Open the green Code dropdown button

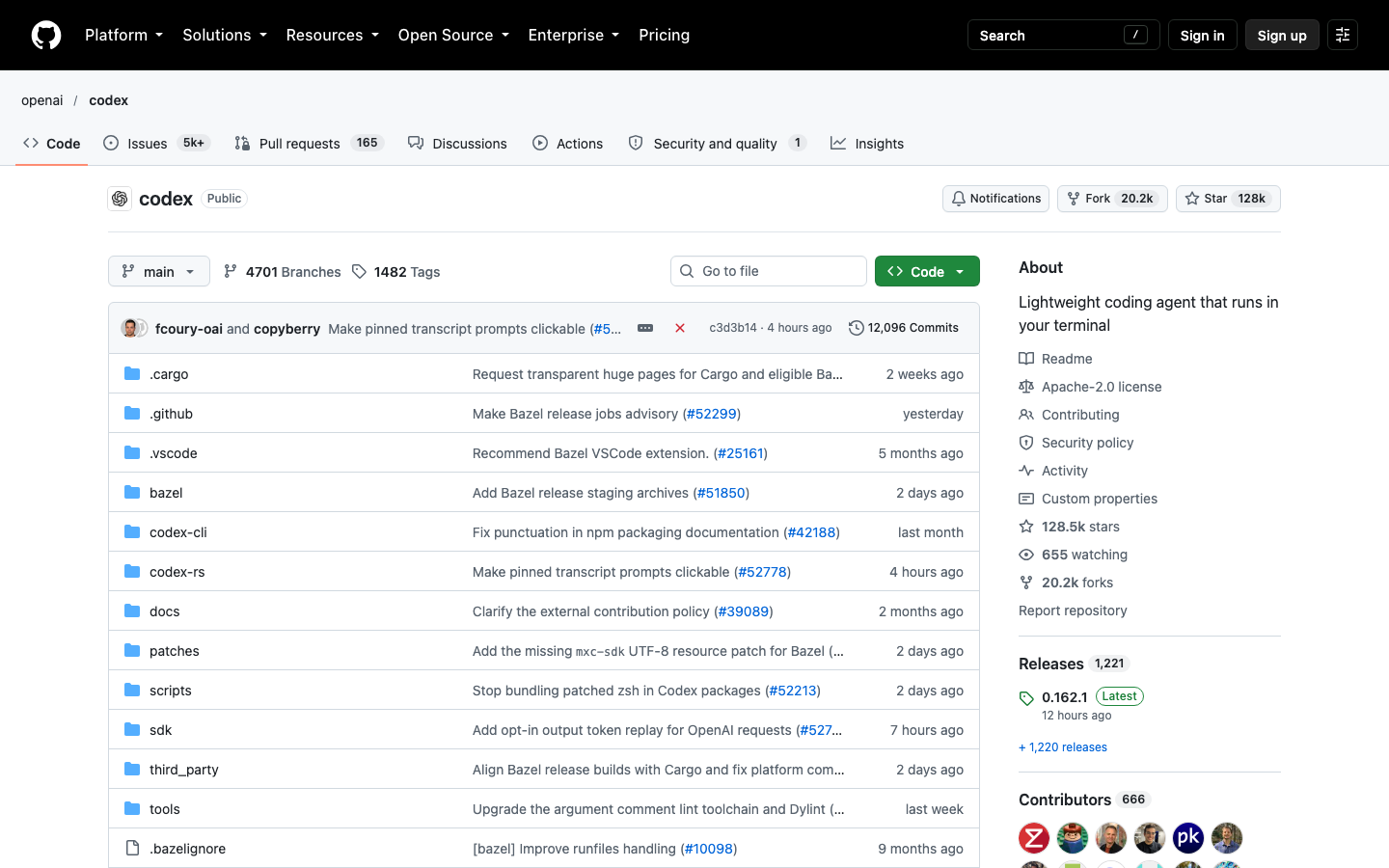927,271
